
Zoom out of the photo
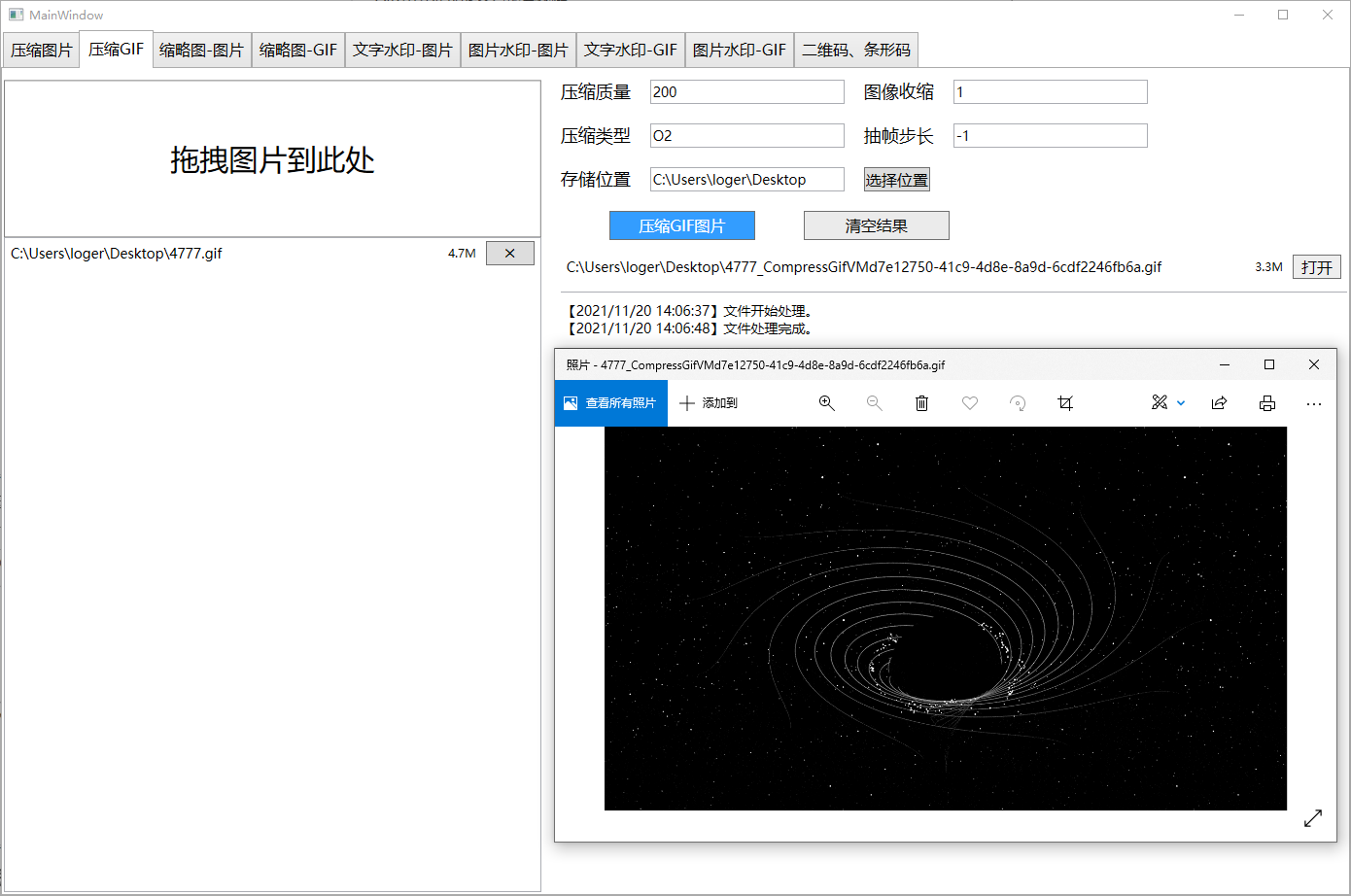point(874,402)
